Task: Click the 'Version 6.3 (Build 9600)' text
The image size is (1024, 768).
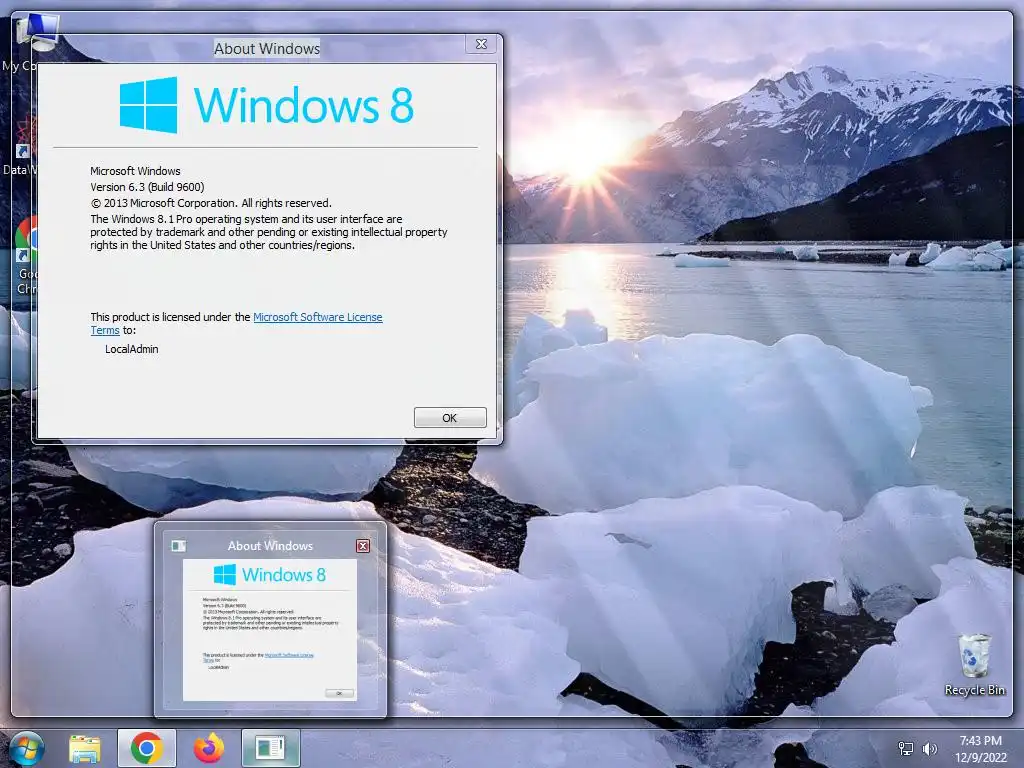Action: click(x=147, y=187)
